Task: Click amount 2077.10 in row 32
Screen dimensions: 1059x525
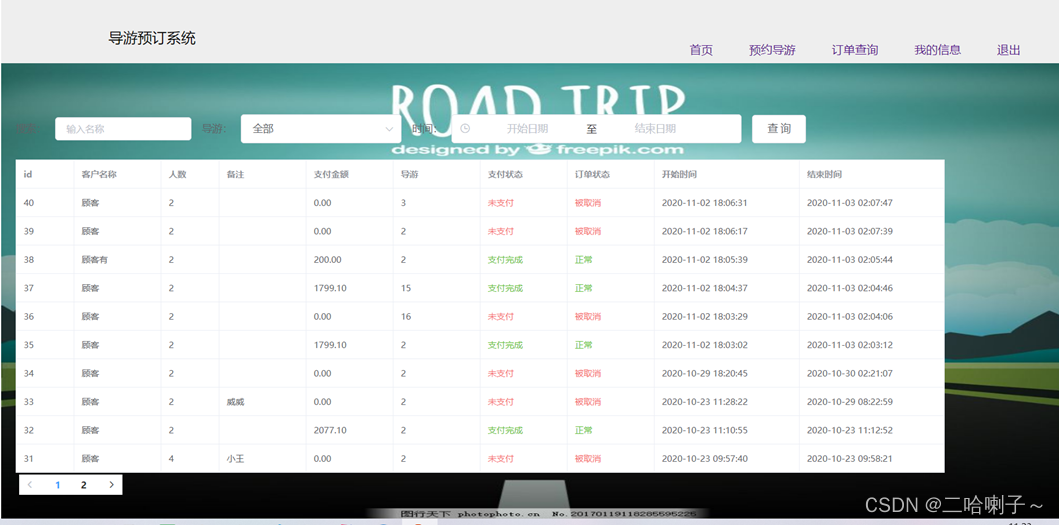Action: 330,430
